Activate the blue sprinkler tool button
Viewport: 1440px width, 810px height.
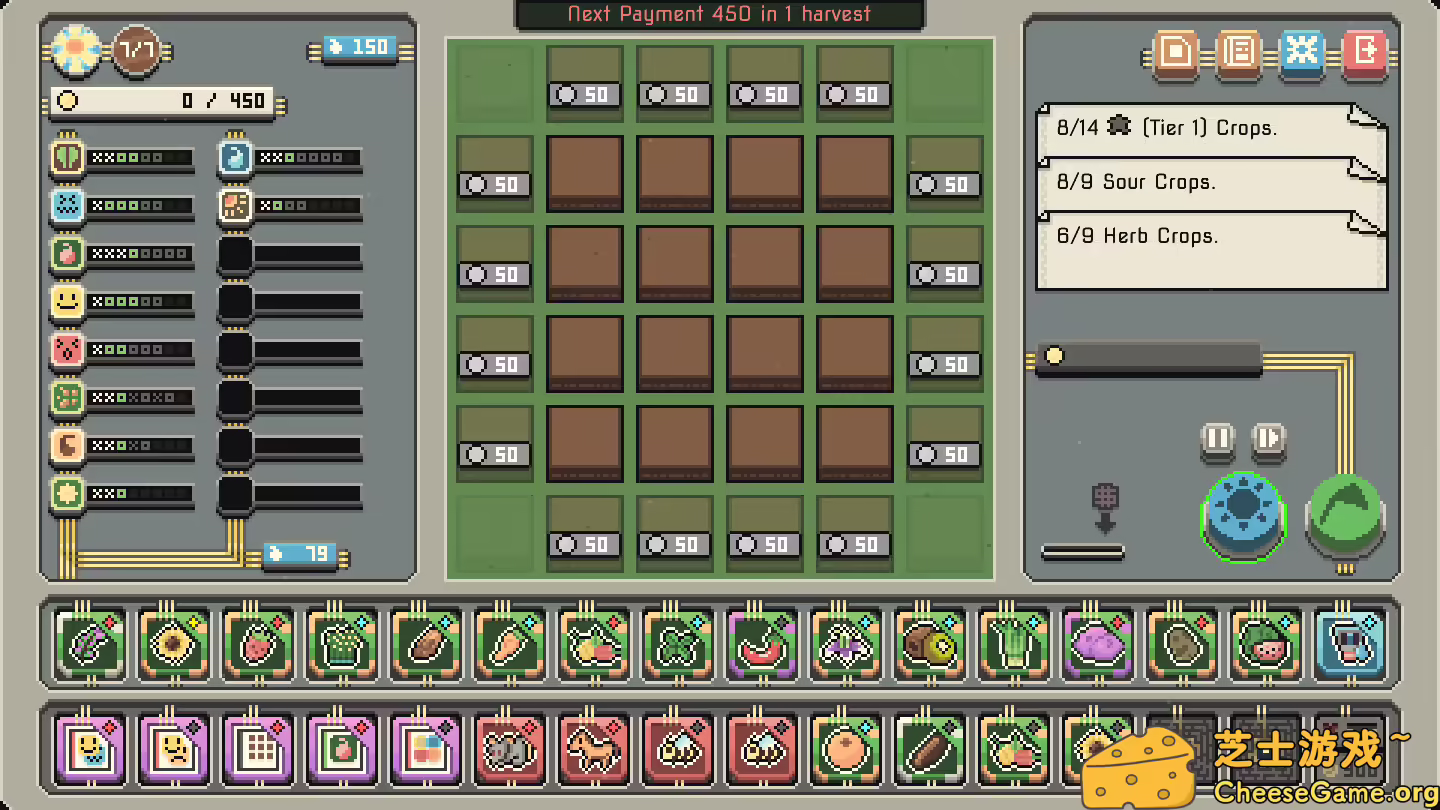pyautogui.click(x=1243, y=516)
